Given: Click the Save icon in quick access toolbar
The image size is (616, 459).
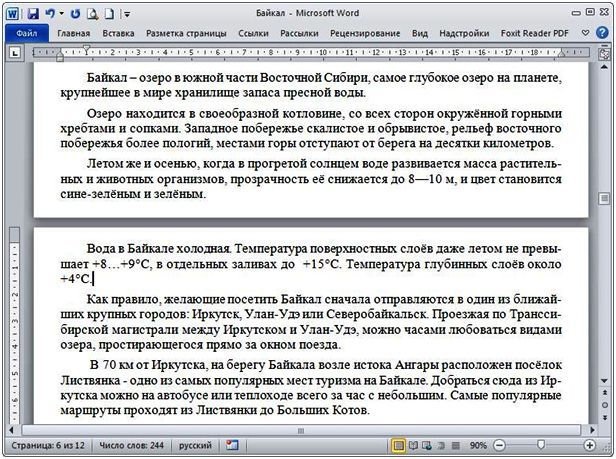Looking at the screenshot, I should (32, 14).
